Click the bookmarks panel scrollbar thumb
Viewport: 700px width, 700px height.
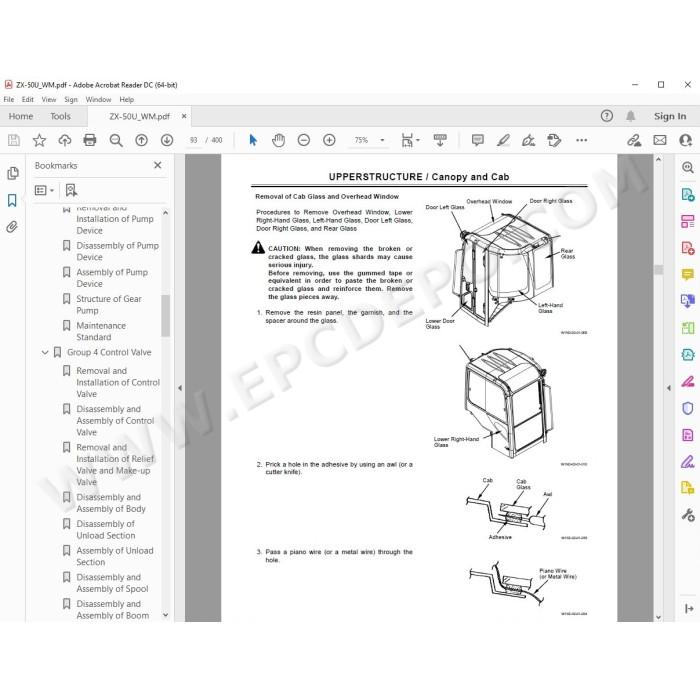165,315
